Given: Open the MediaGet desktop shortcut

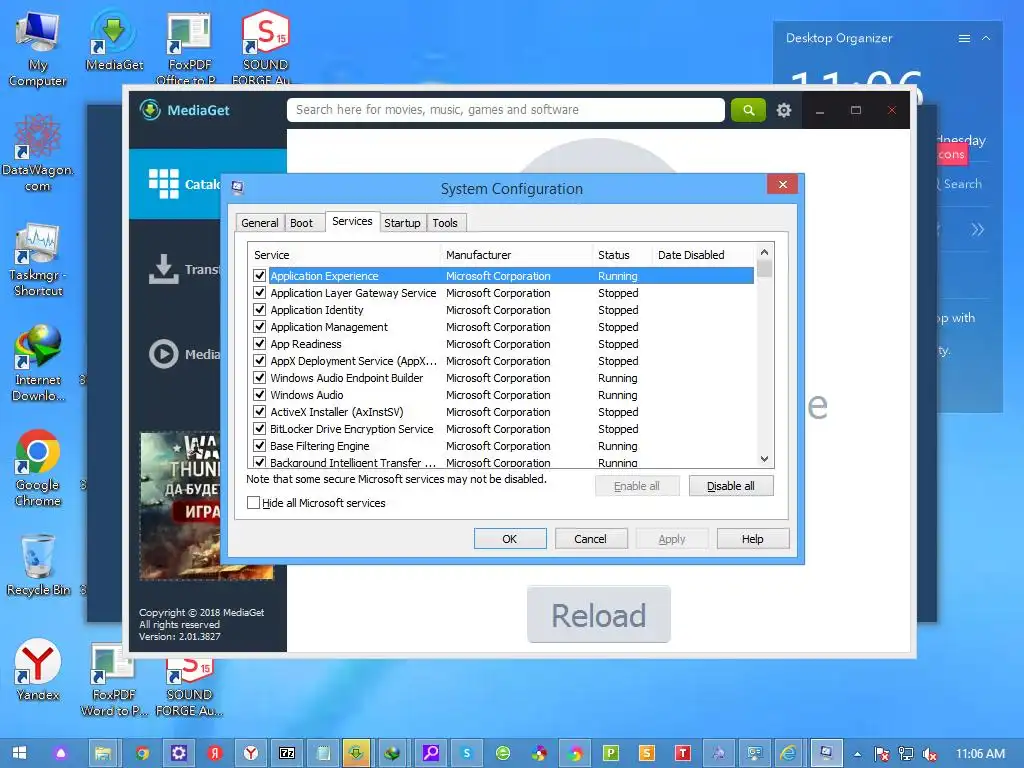Looking at the screenshot, I should click(x=114, y=40).
